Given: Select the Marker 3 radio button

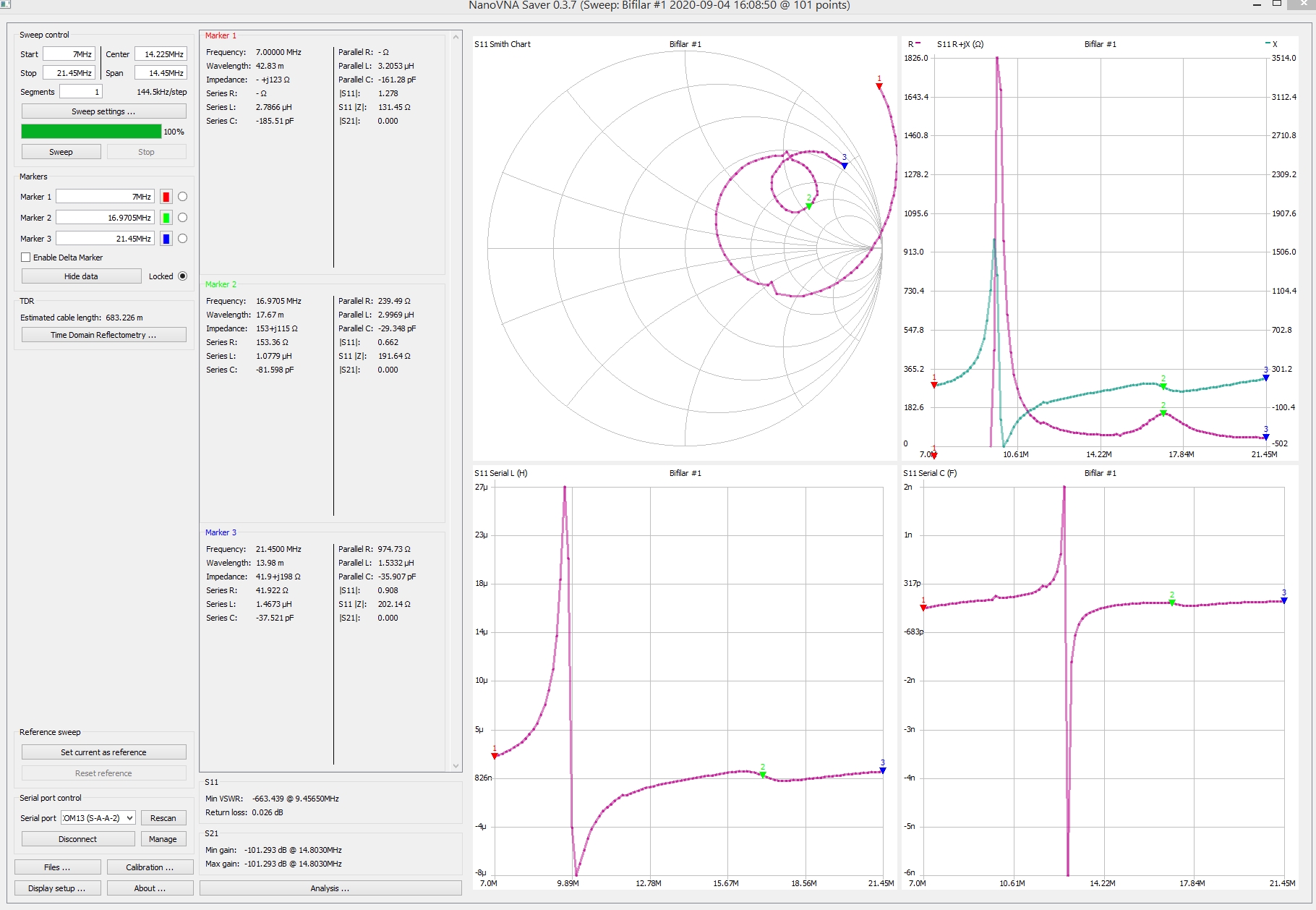Looking at the screenshot, I should (x=182, y=239).
